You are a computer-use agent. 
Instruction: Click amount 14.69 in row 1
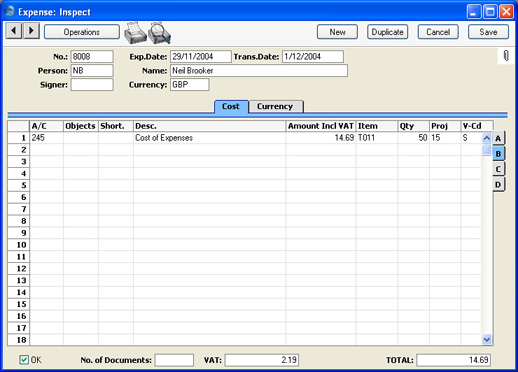pos(321,138)
